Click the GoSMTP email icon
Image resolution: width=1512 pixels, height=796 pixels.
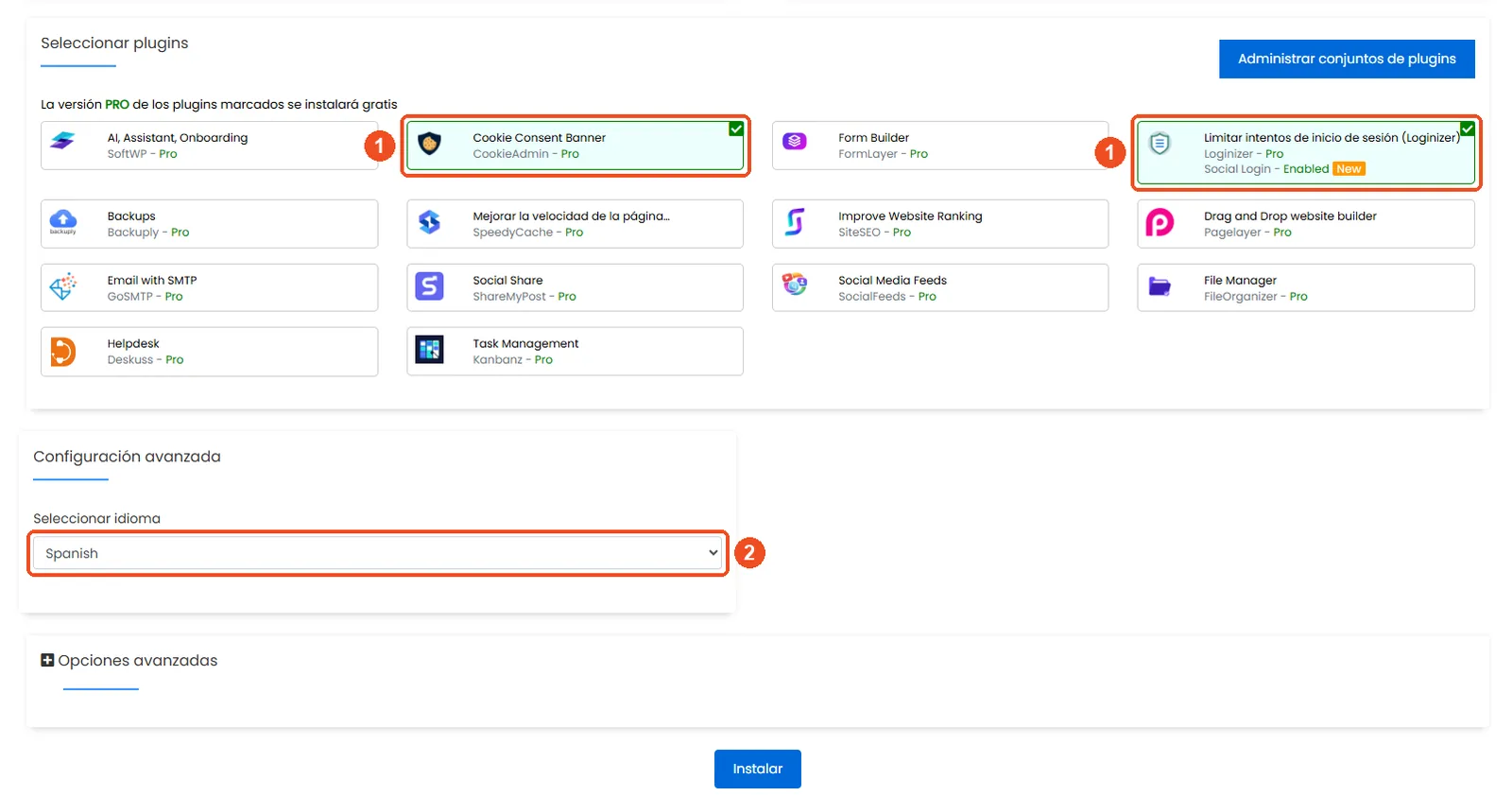point(63,286)
